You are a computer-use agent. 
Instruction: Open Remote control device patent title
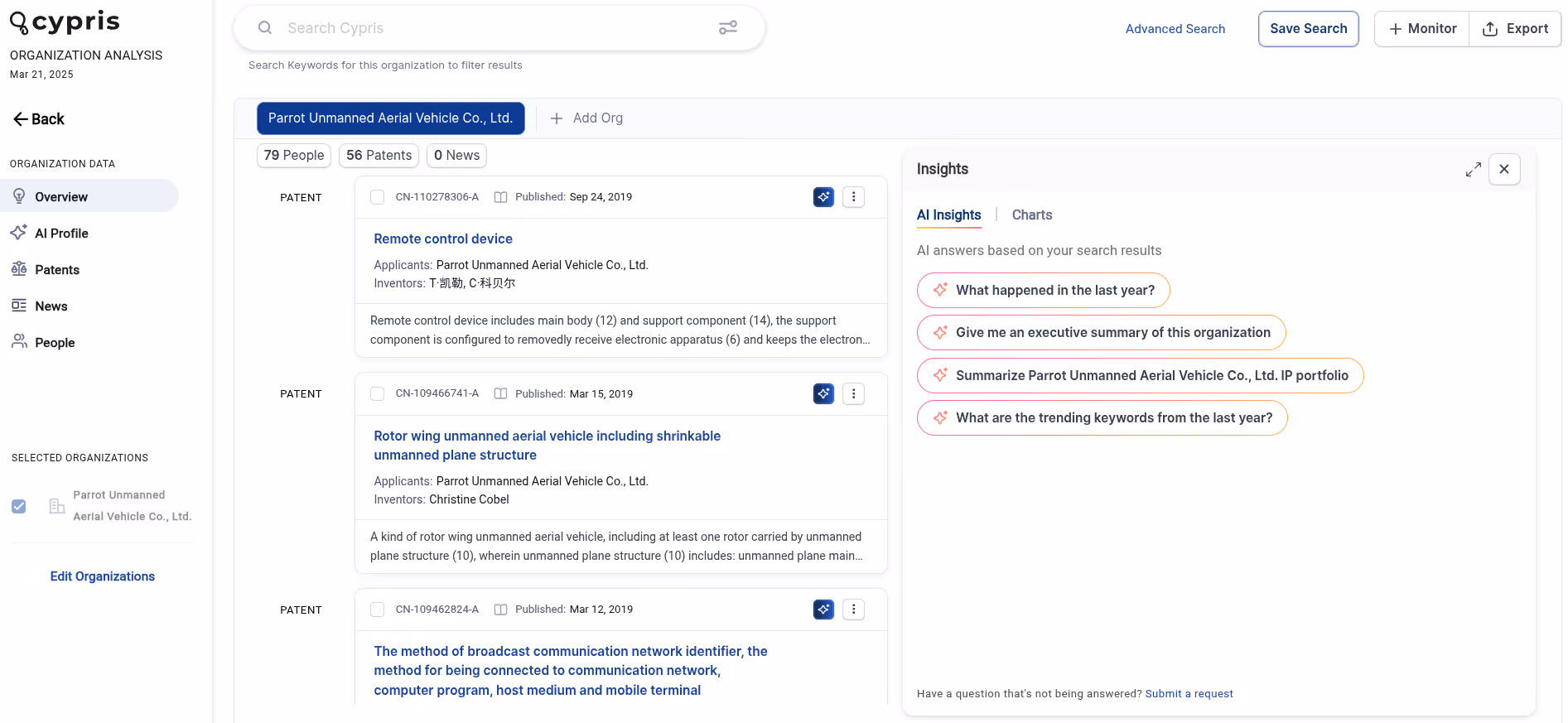tap(443, 239)
